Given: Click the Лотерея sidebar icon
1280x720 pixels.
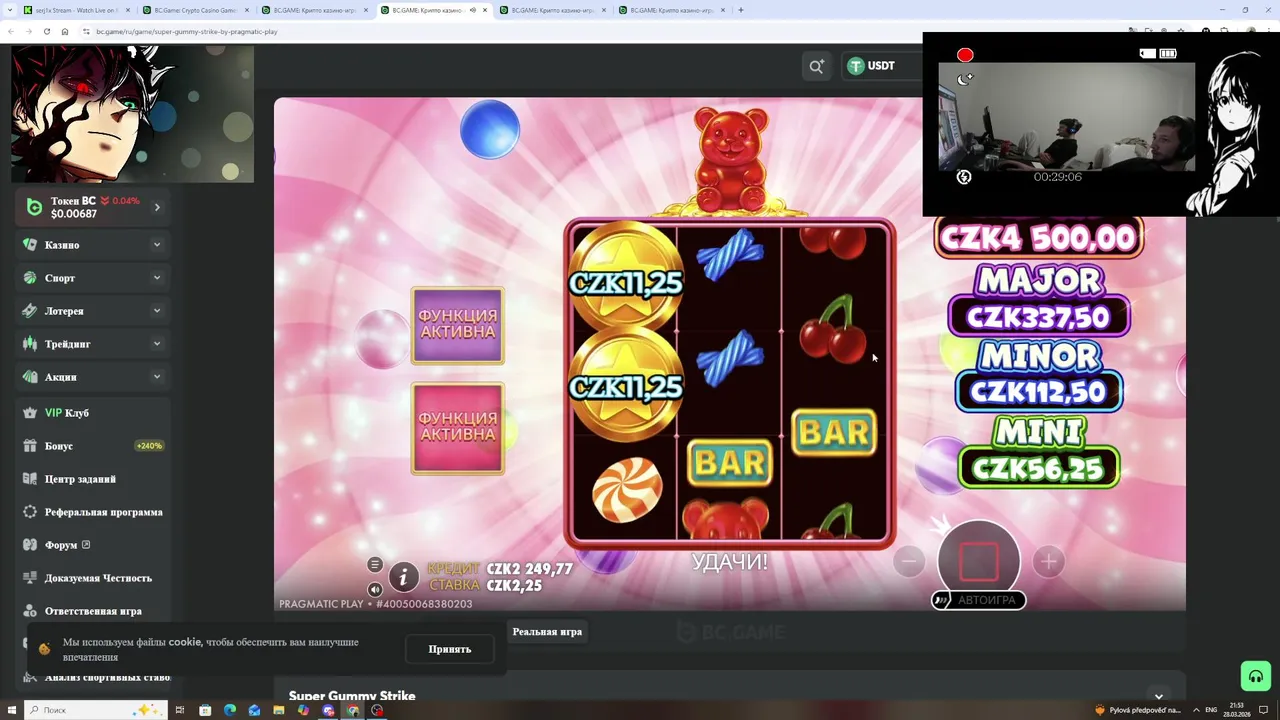Looking at the screenshot, I should click(30, 311).
